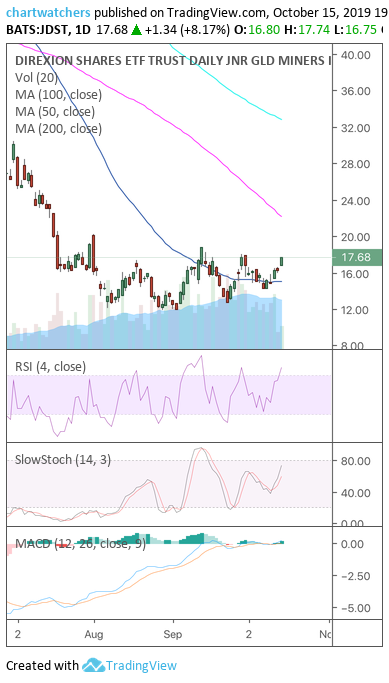Click the green up-arrow change indicator
The width and height of the screenshot is (389, 683).
pos(136,30)
